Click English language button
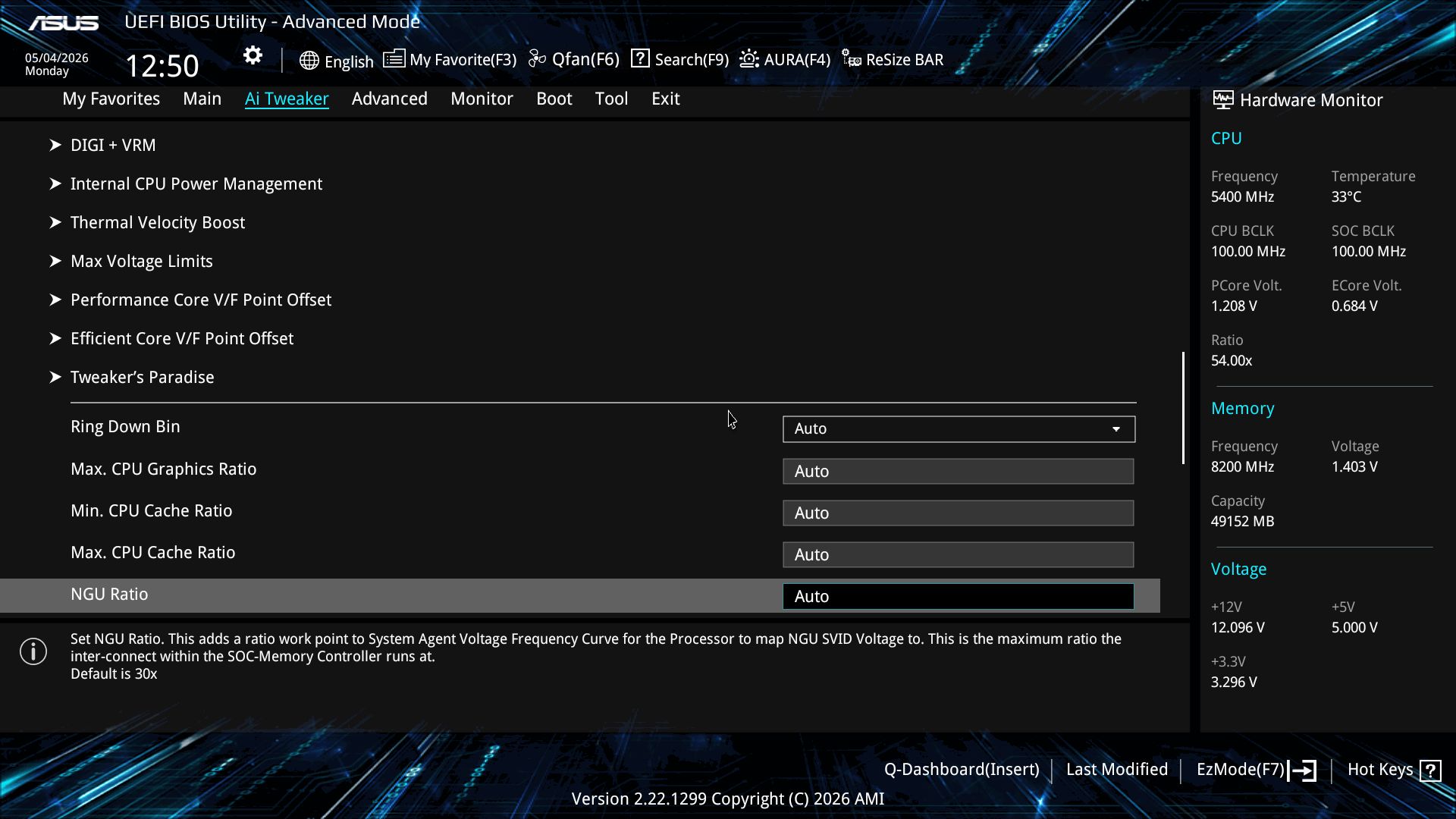 pyautogui.click(x=349, y=61)
